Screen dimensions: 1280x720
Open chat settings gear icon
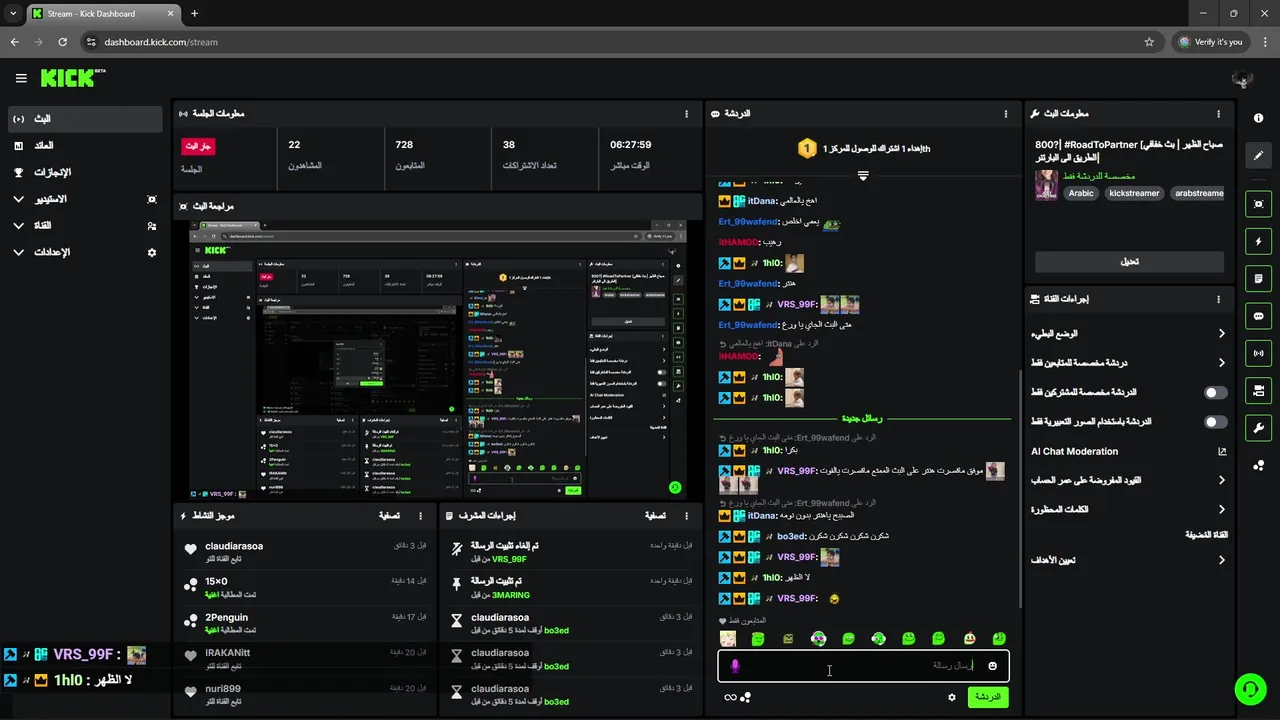click(951, 697)
